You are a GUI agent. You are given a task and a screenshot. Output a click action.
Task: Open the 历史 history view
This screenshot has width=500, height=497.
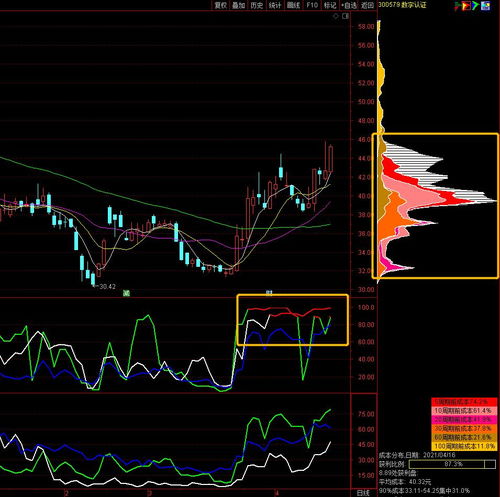click(257, 5)
